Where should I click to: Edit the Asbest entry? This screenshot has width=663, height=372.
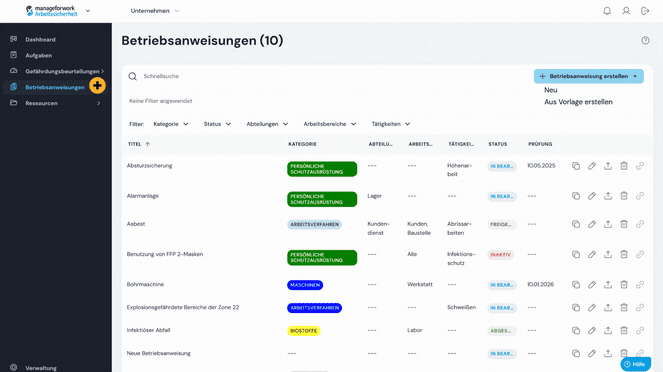(x=592, y=224)
